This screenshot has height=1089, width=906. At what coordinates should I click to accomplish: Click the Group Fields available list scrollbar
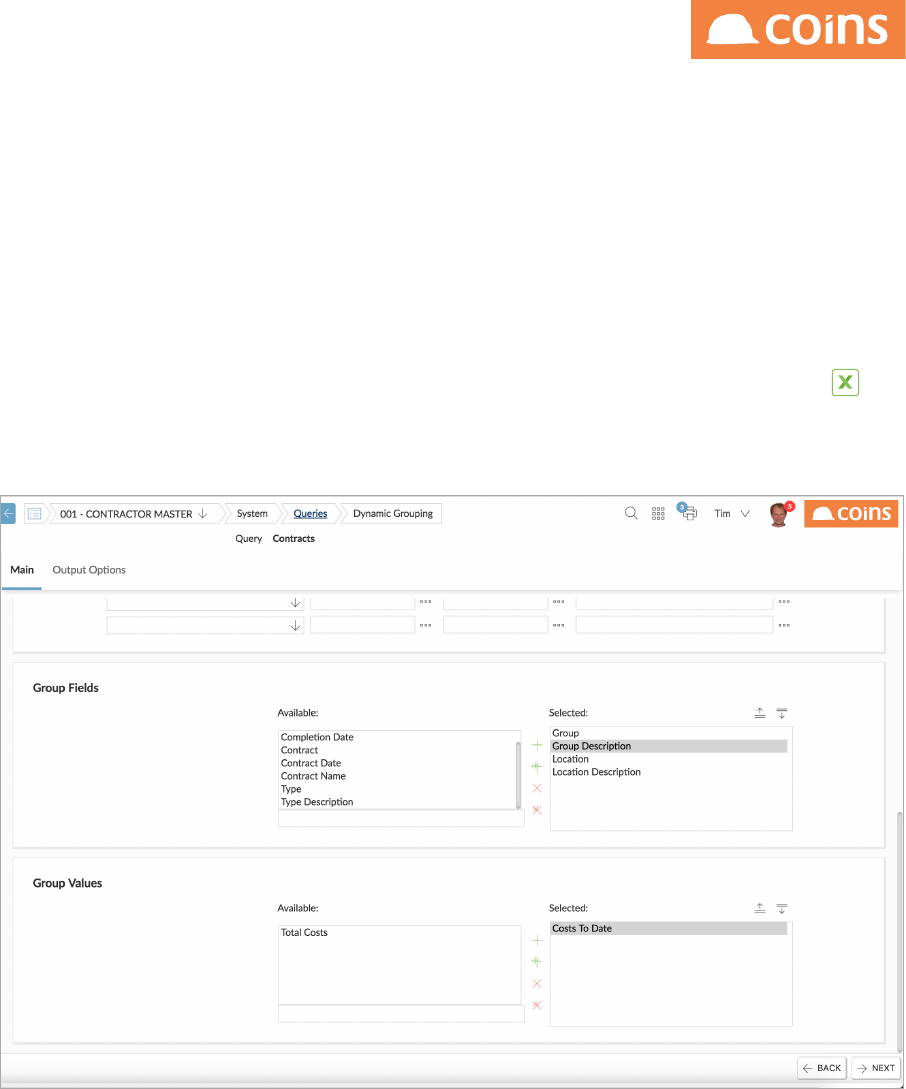click(x=518, y=774)
